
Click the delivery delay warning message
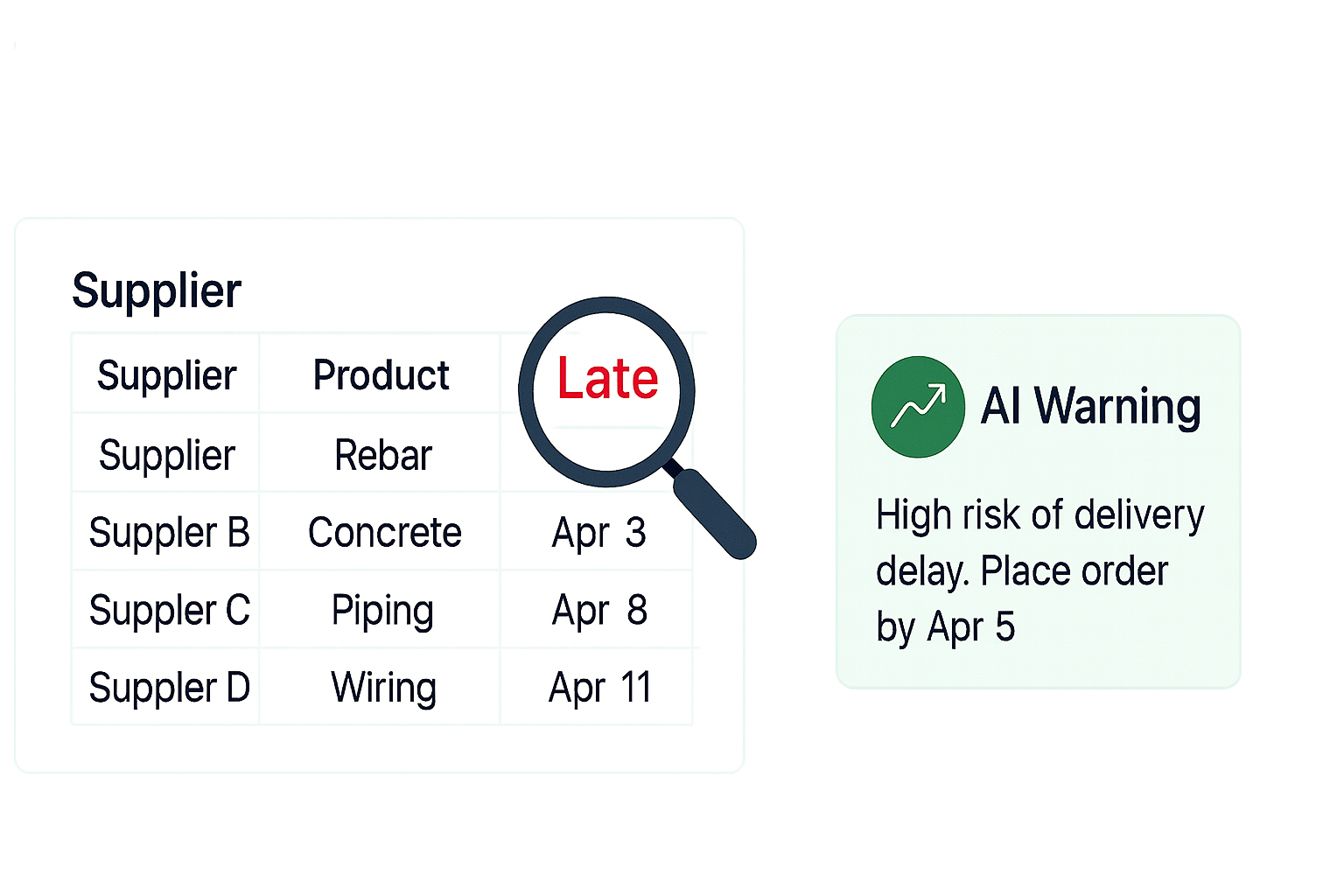[1039, 570]
